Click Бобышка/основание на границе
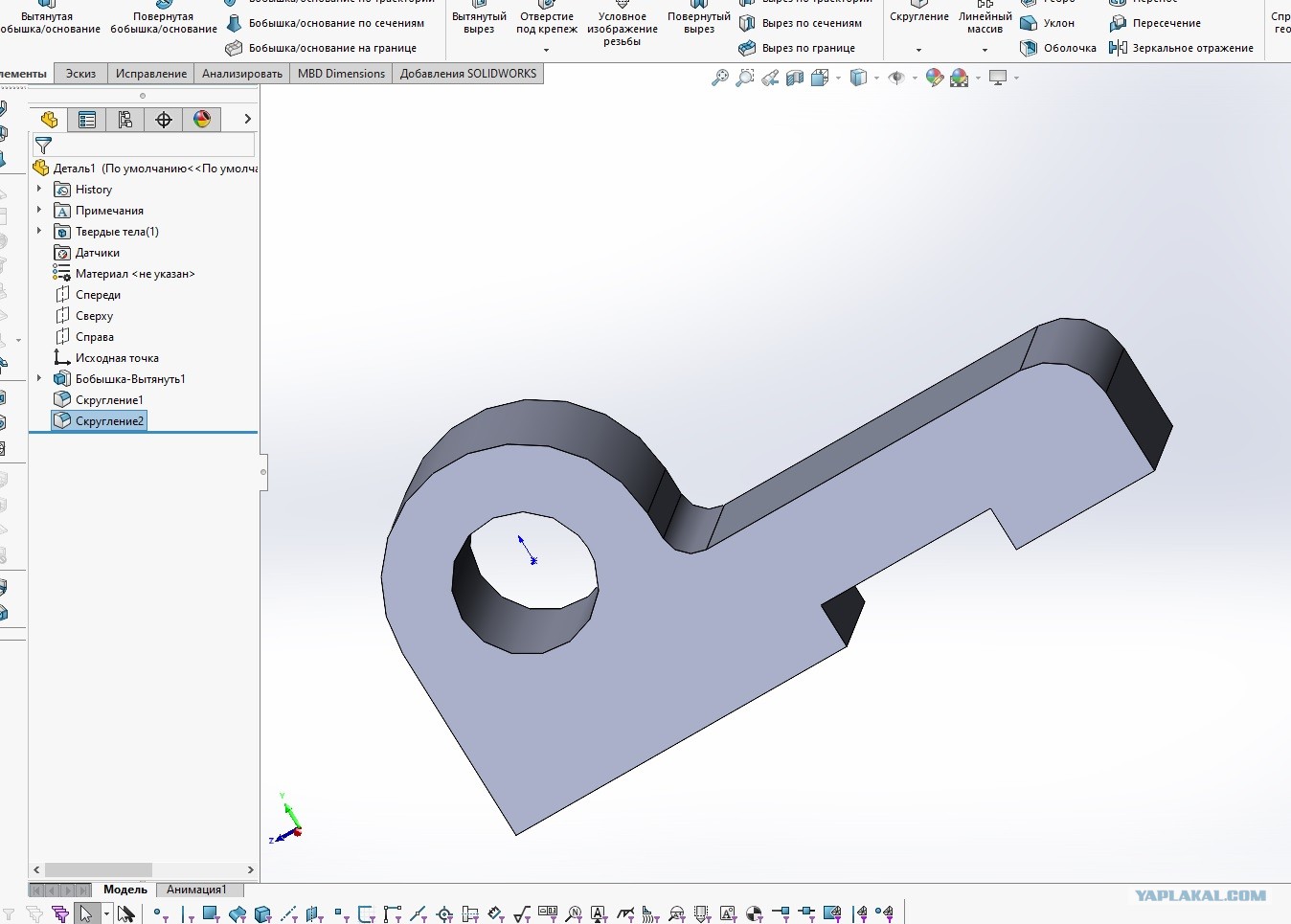This screenshot has width=1291, height=924. (x=321, y=48)
